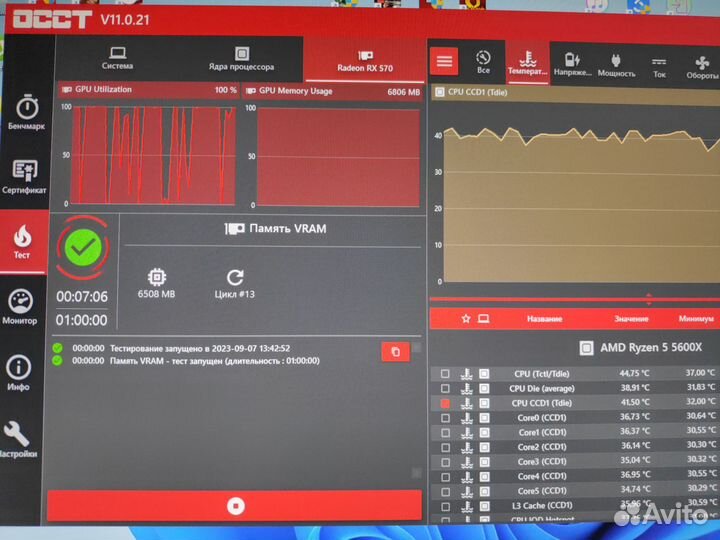Click the OCCT logo in title bar

coord(52,19)
